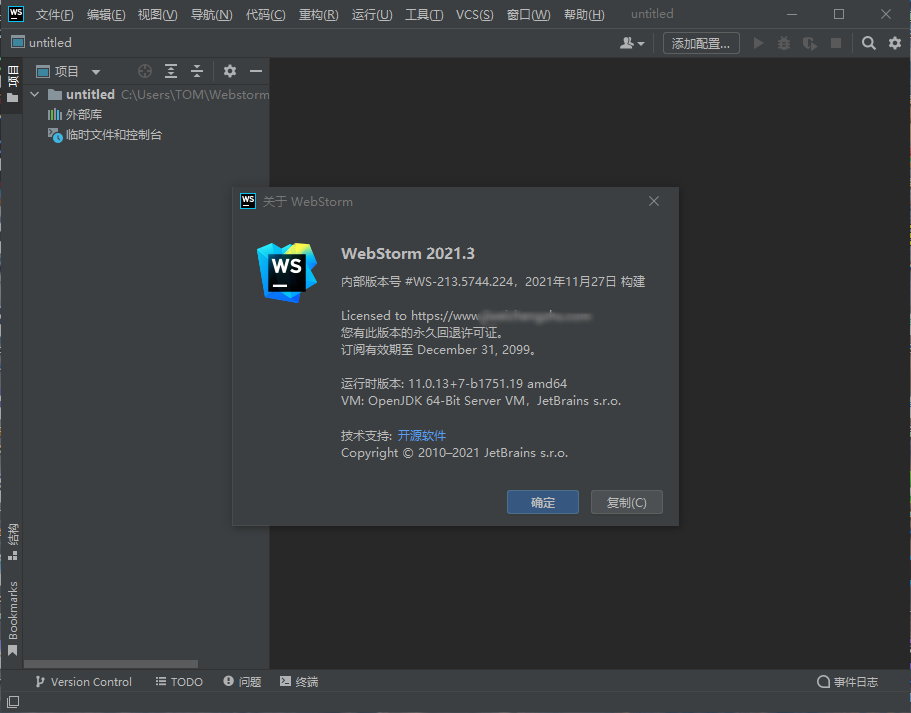Click the Licensed to https://www line
Image resolution: width=911 pixels, height=713 pixels.
(466, 316)
